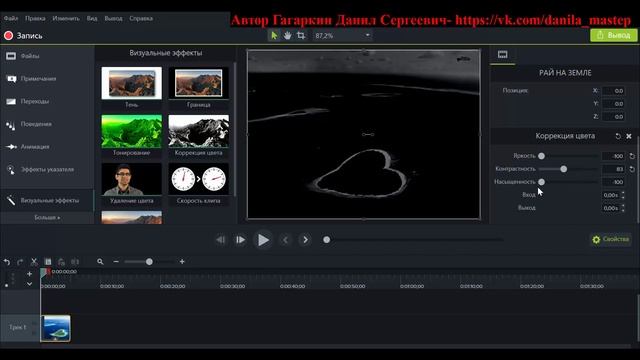Reset the Контрастность contrast value
Image resolution: width=640 pixels, height=360 pixels.
pyautogui.click(x=632, y=169)
